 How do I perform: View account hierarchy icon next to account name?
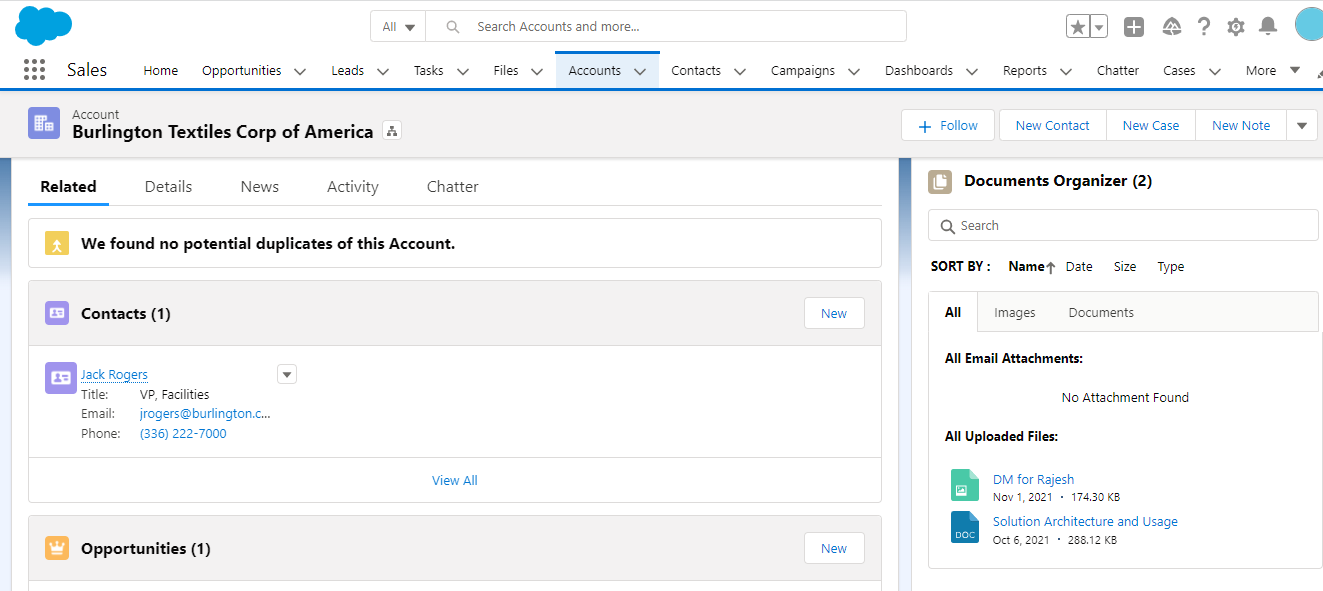(x=391, y=130)
